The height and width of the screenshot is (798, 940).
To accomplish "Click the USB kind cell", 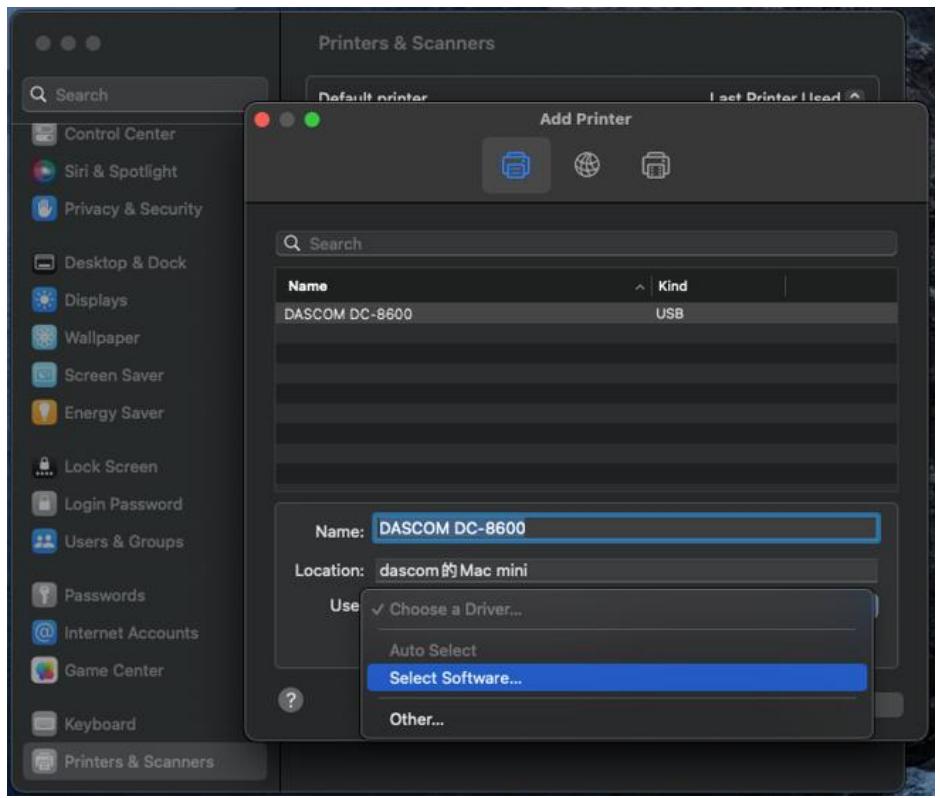I will [x=670, y=314].
